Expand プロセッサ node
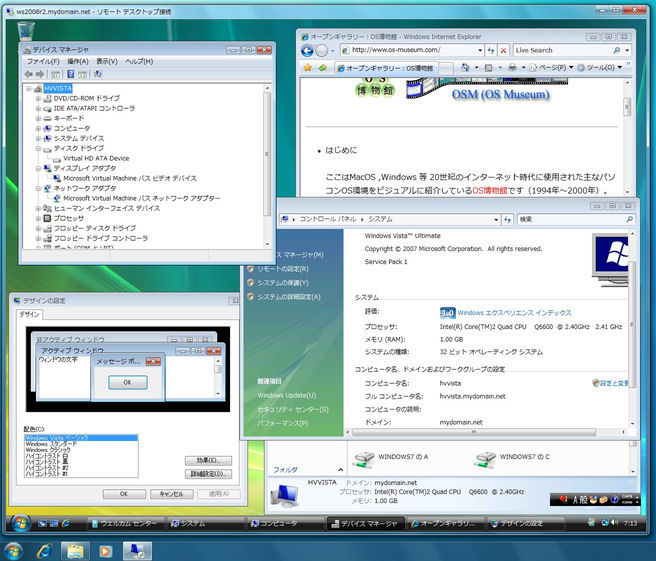This screenshot has height=561, width=656. (38, 218)
